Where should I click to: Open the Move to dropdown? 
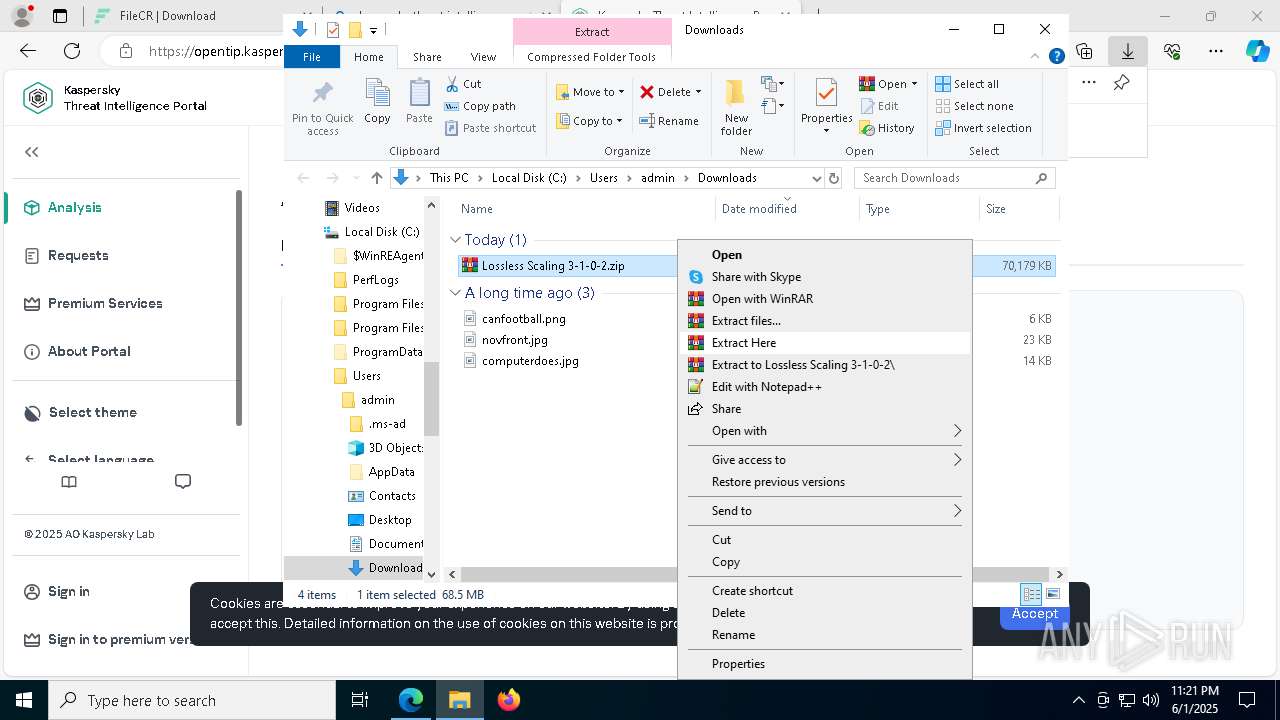pos(590,92)
